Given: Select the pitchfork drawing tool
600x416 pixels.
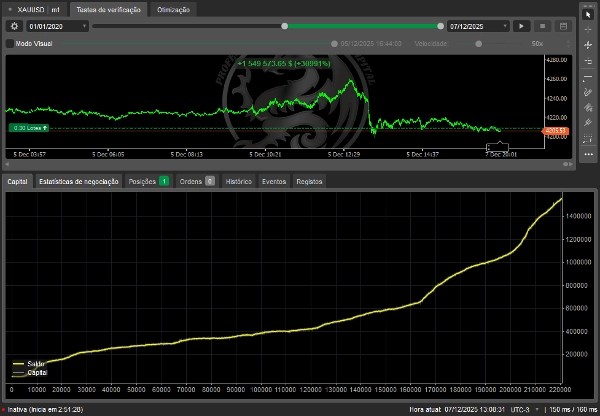Looking at the screenshot, I should pos(588,123).
